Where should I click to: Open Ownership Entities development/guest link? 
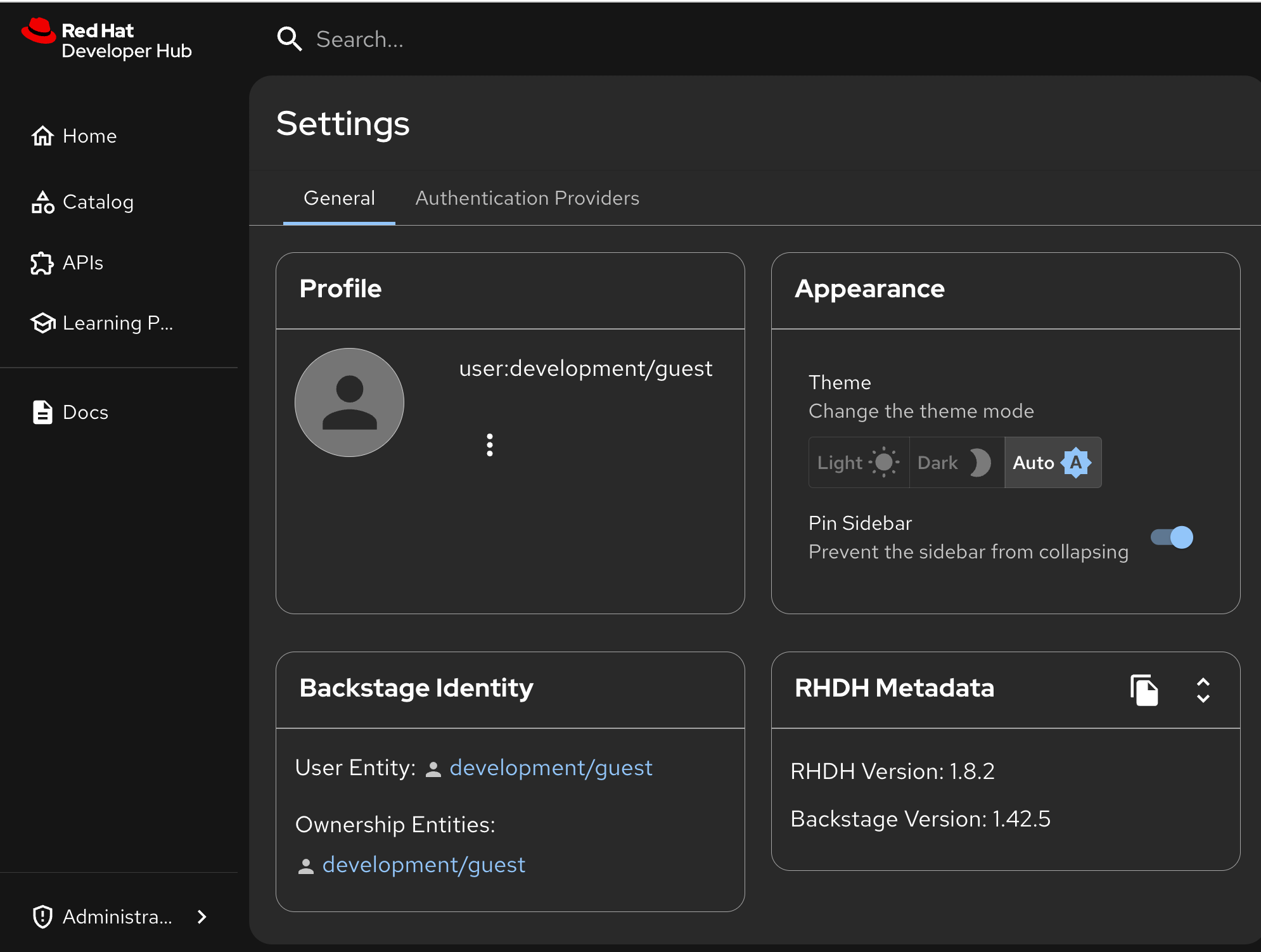pyautogui.click(x=423, y=865)
